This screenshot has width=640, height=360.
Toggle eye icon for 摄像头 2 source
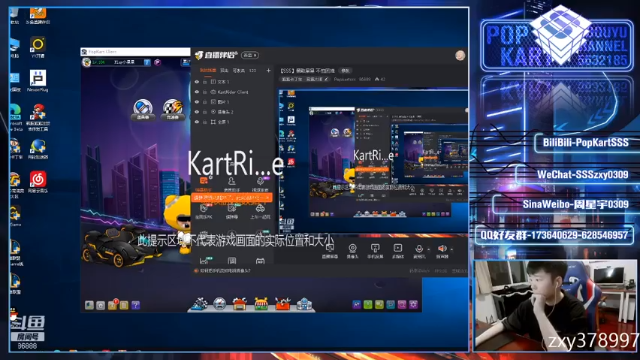(197, 112)
